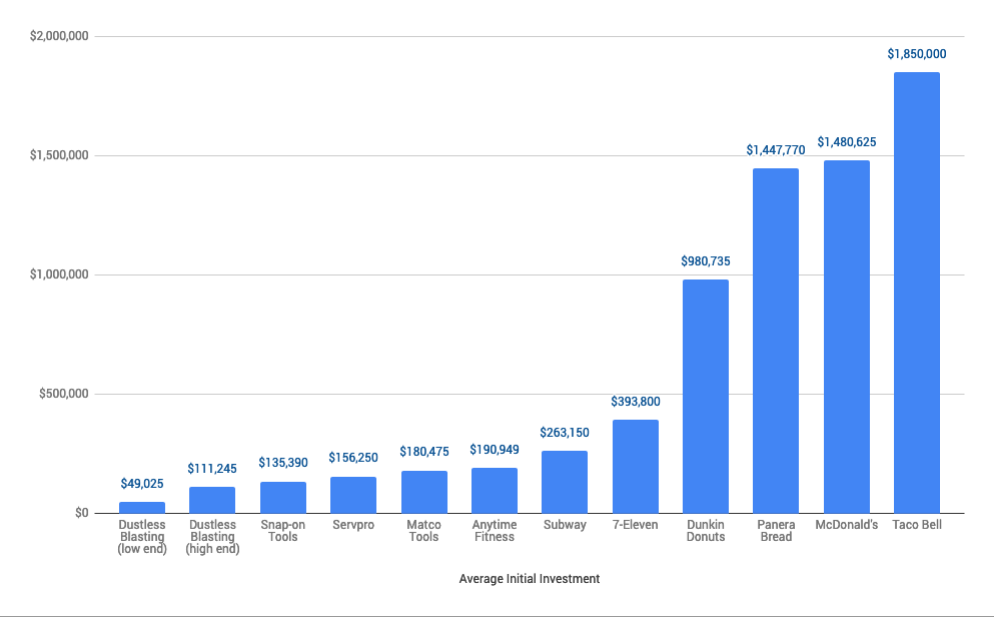Click the $1,500,000 y-axis tick label
Screen dimensions: 994x617
pyautogui.click(x=59, y=155)
